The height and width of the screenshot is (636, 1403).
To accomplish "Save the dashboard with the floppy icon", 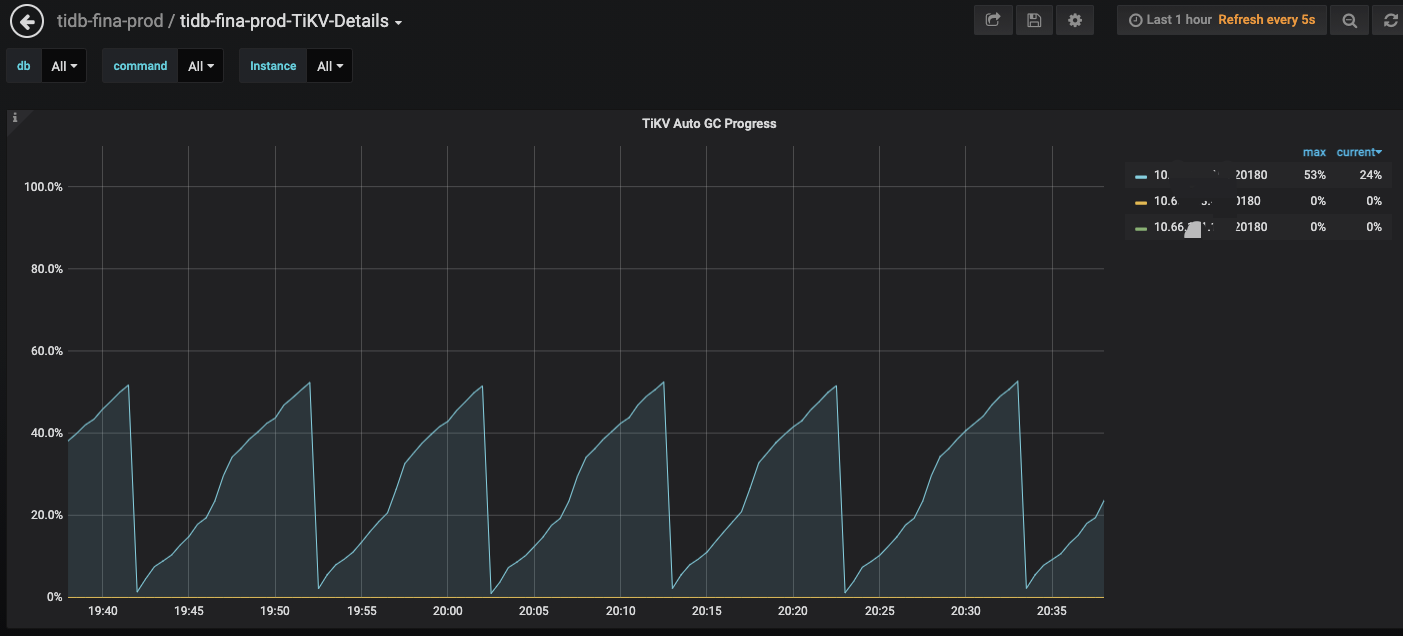I will [x=1034, y=20].
